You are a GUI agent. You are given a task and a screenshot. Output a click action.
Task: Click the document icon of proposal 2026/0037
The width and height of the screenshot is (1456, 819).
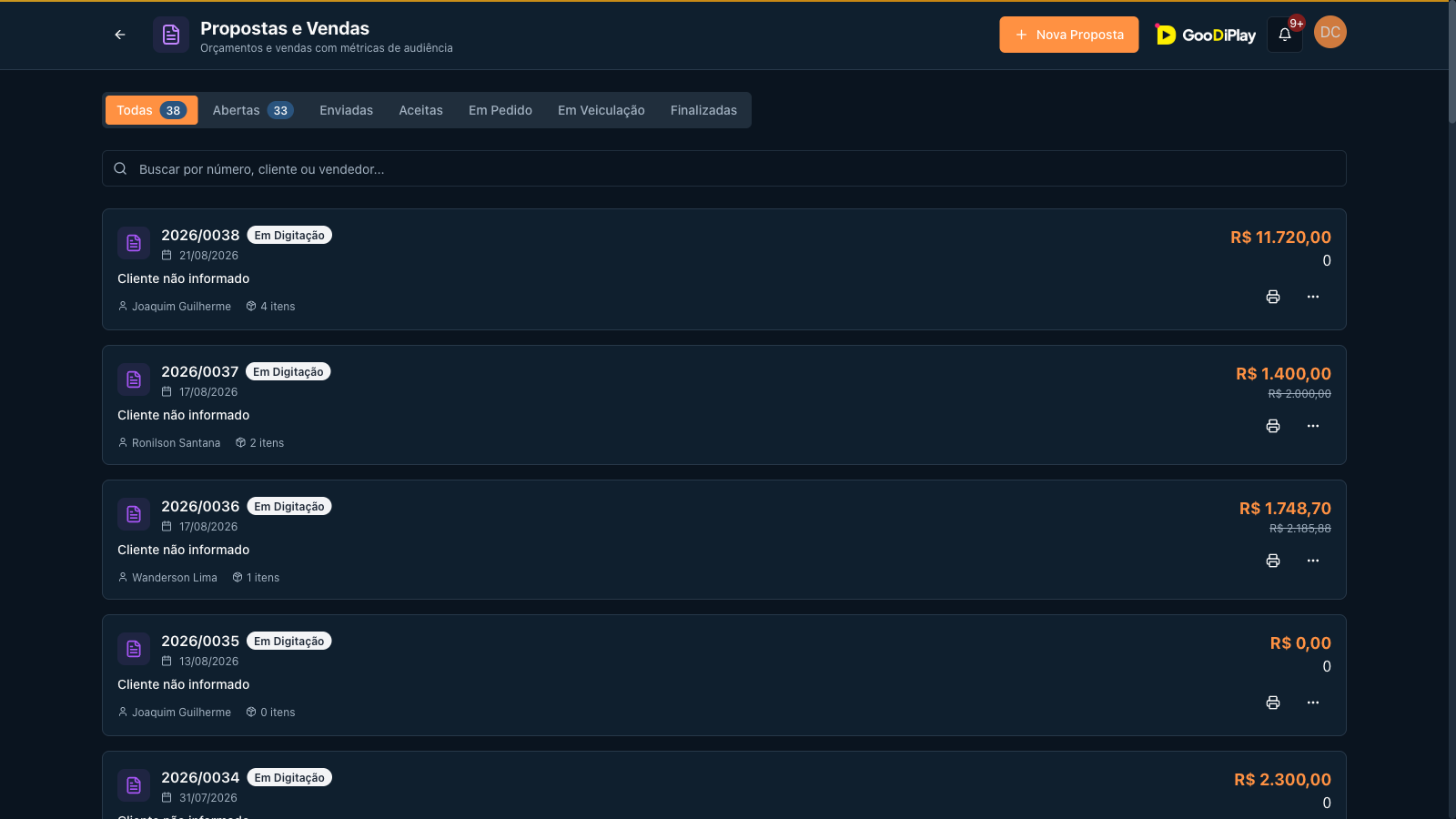click(x=134, y=379)
